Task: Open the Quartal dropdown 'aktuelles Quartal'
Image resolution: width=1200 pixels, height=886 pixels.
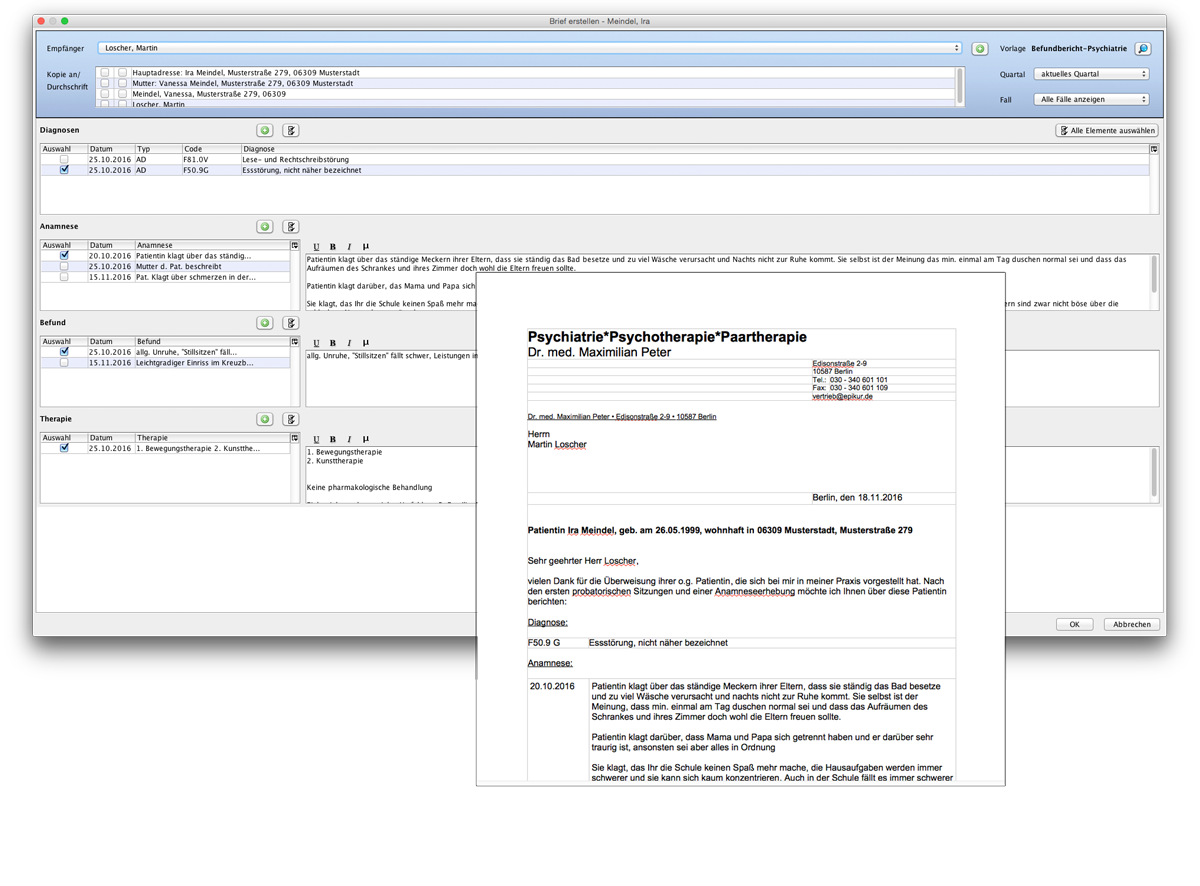Action: click(x=1092, y=74)
